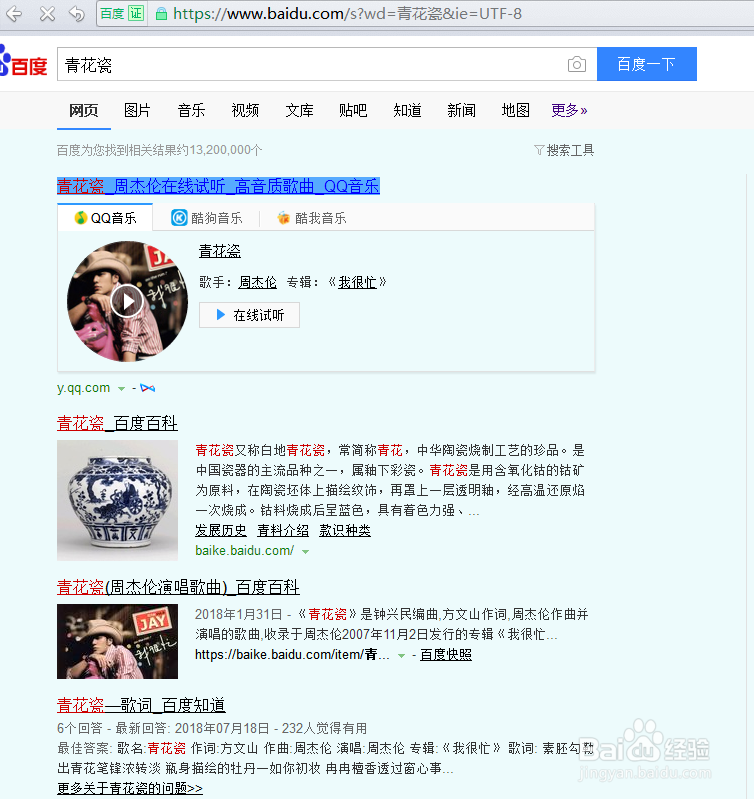Open camera image search icon
This screenshot has height=799, width=754.
577,64
